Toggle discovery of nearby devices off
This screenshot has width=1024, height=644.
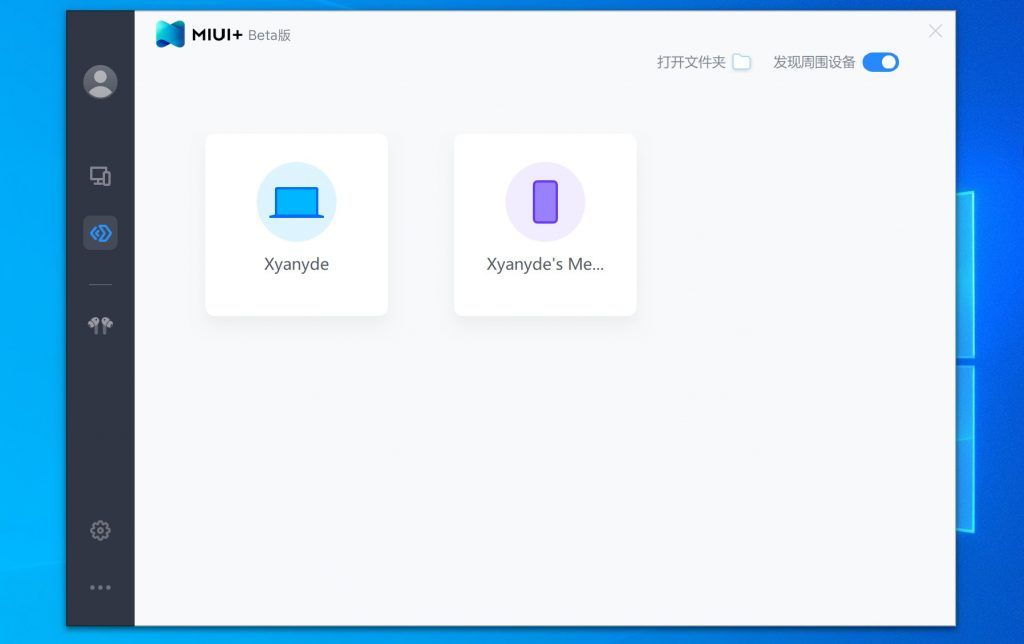[x=881, y=62]
